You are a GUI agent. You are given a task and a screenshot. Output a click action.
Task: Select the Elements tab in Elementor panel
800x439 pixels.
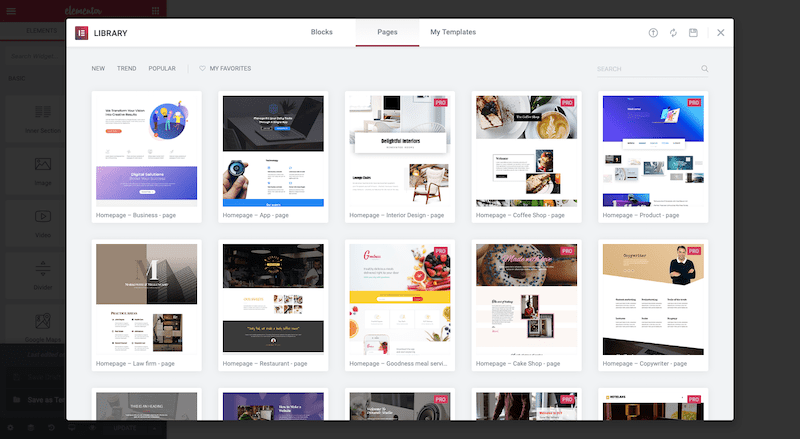[42, 31]
